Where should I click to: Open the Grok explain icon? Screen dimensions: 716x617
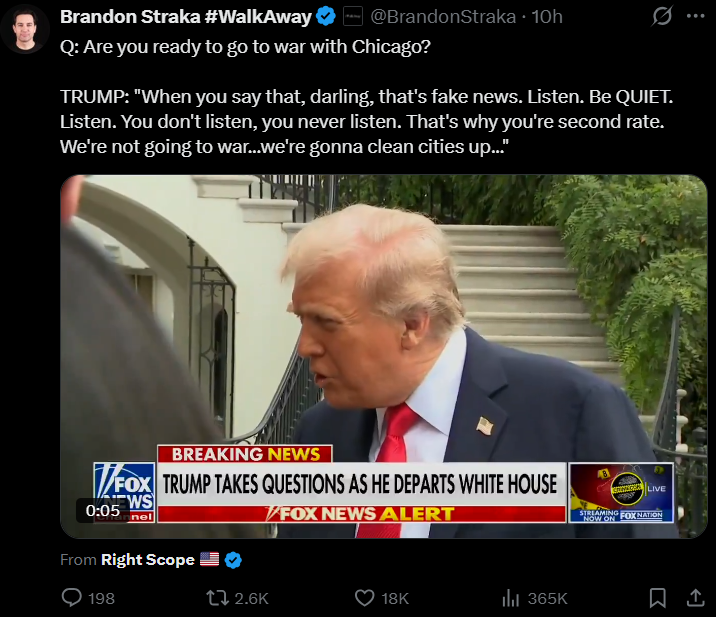662,16
